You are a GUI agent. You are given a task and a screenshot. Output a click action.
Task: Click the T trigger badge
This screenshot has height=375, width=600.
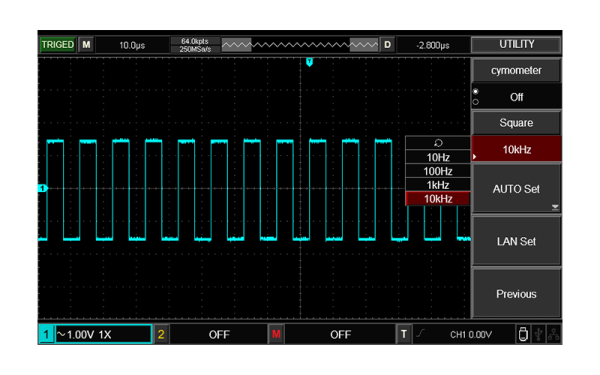coord(404,334)
